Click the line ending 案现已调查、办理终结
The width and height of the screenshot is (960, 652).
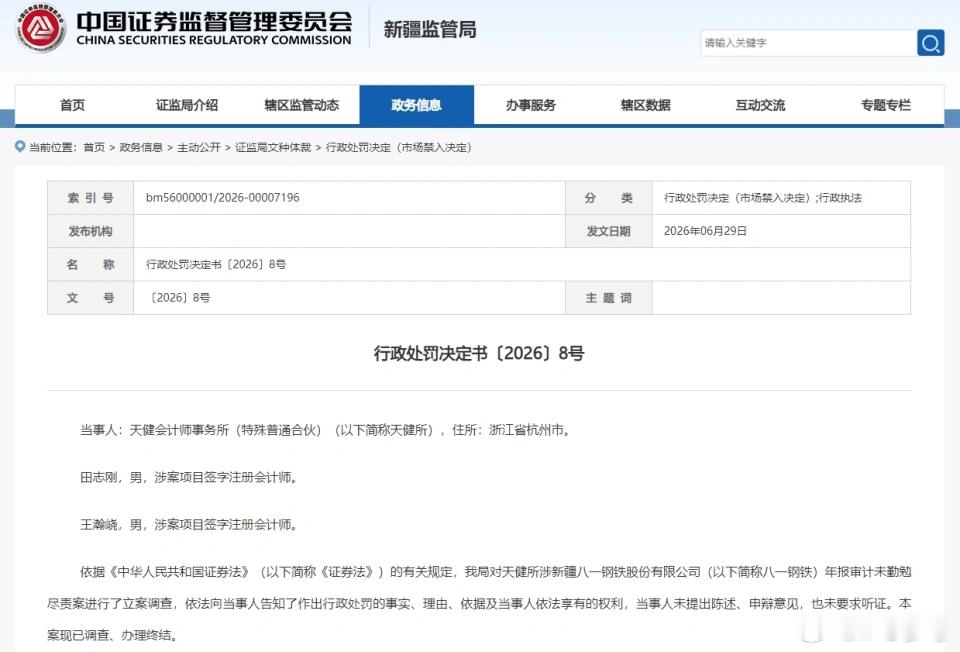coord(113,635)
